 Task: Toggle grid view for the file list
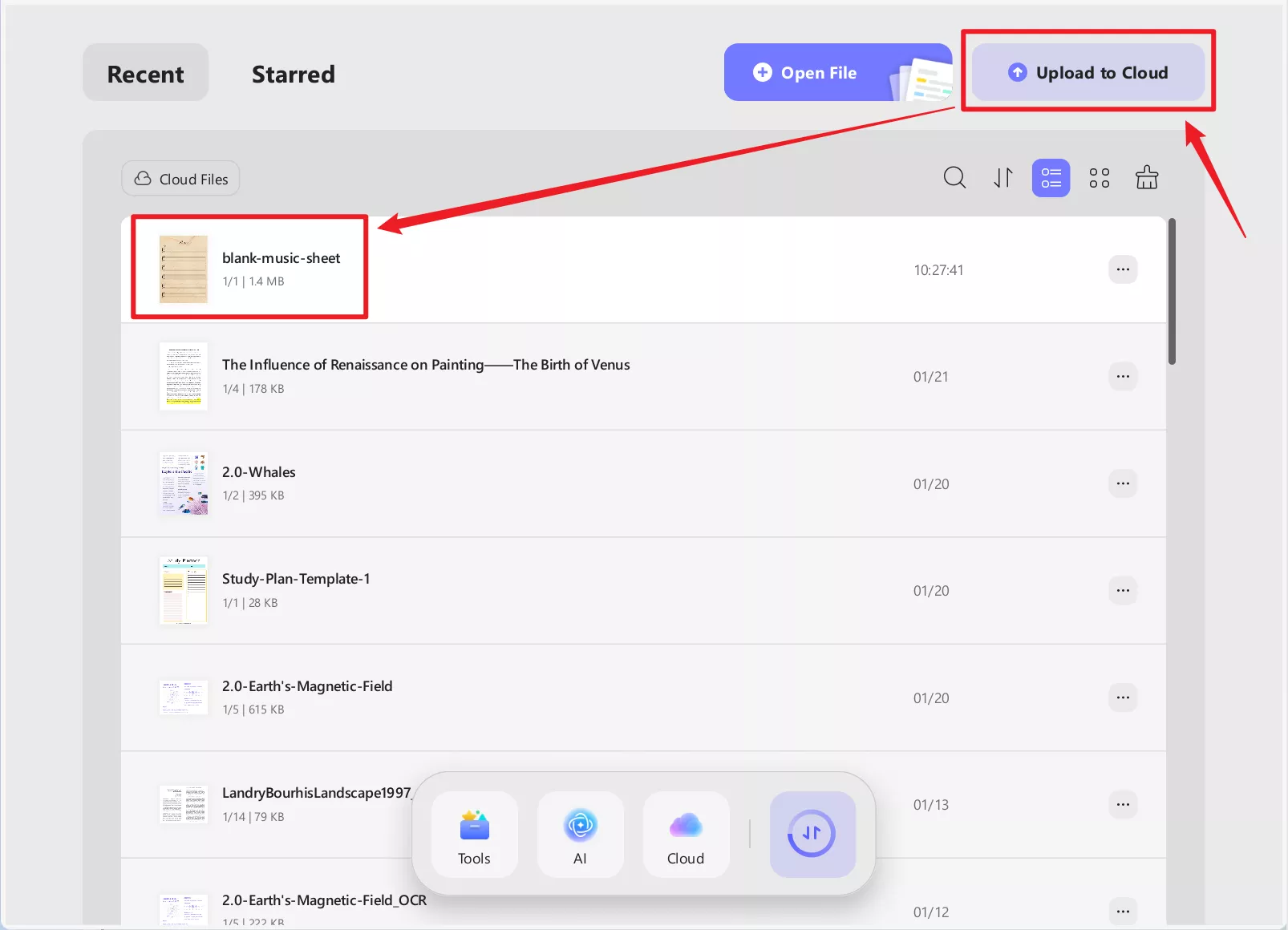tap(1099, 177)
